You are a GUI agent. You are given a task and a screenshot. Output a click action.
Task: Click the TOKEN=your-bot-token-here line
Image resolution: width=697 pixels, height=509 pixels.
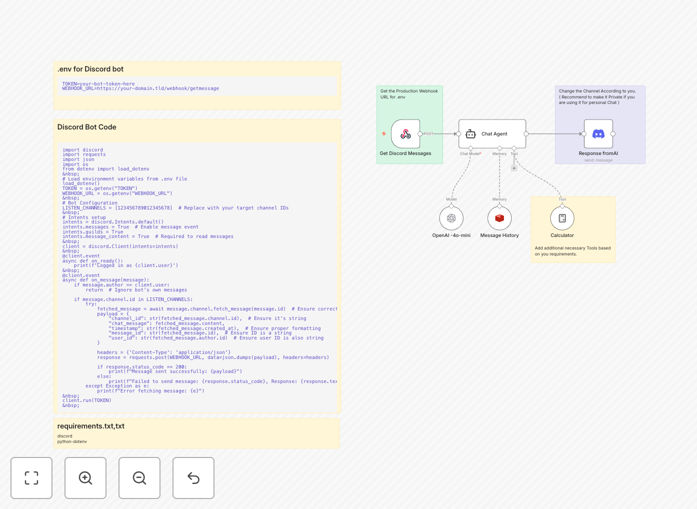98,84
